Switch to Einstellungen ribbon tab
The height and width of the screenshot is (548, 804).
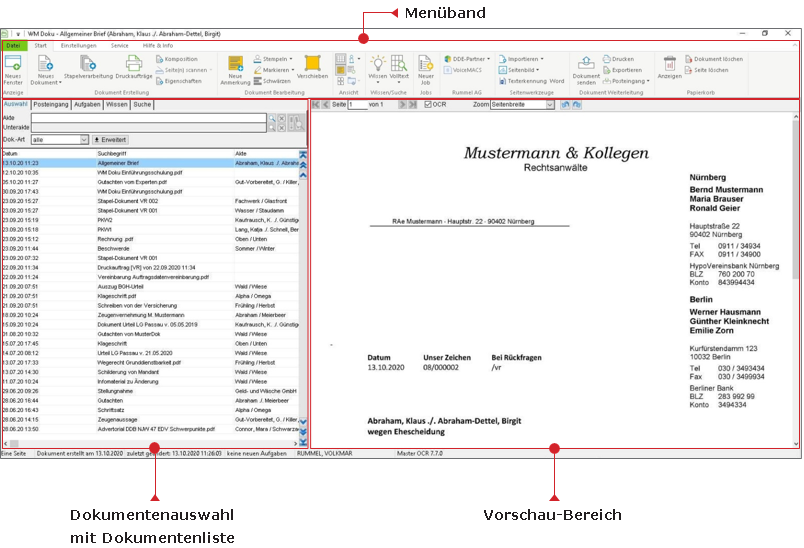coord(78,46)
